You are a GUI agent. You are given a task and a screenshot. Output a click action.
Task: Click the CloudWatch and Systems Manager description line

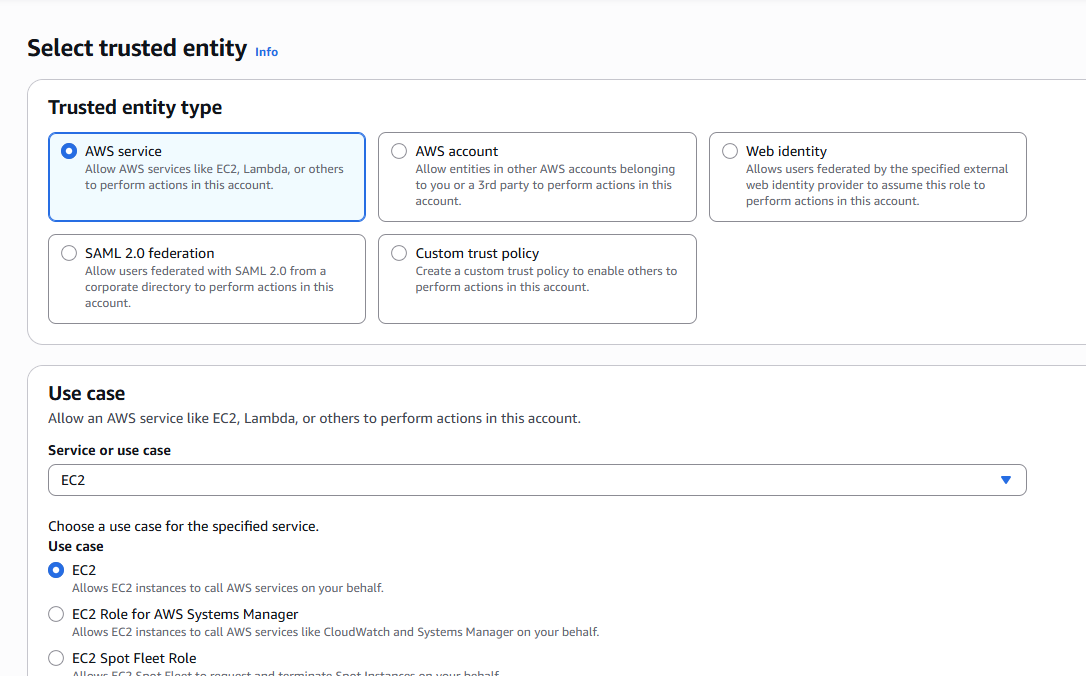tap(335, 632)
